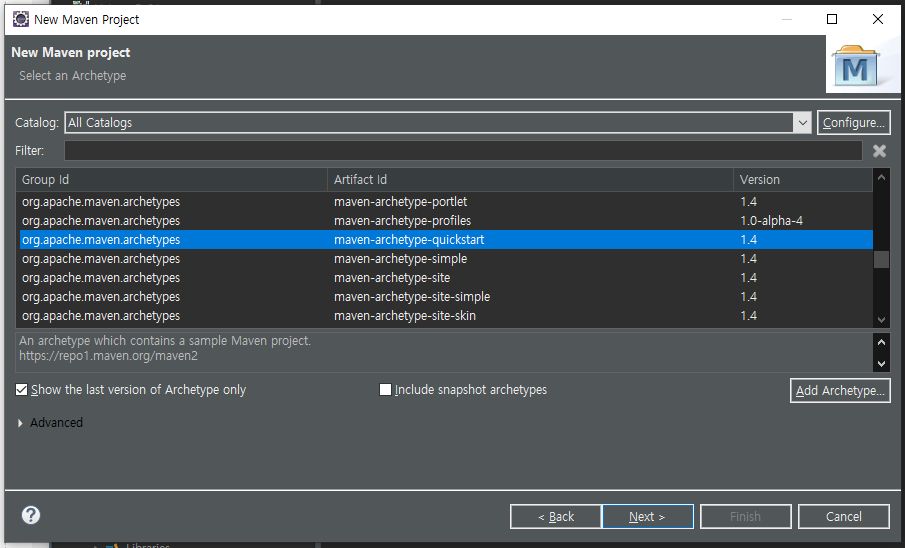Click description box scroll down arrow
905x548 pixels.
881,364
